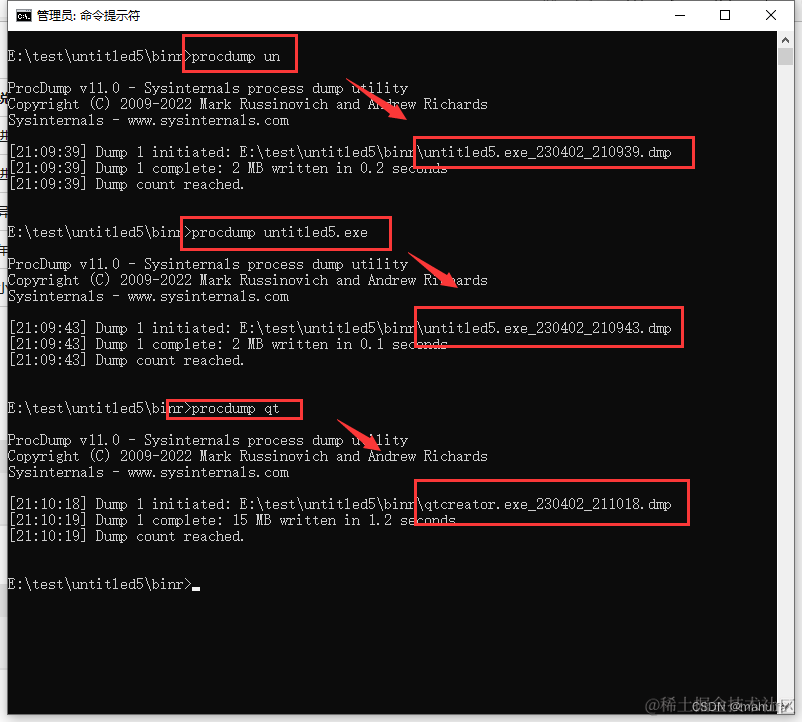Maximize the command prompt window
This screenshot has height=722, width=802.
[725, 15]
